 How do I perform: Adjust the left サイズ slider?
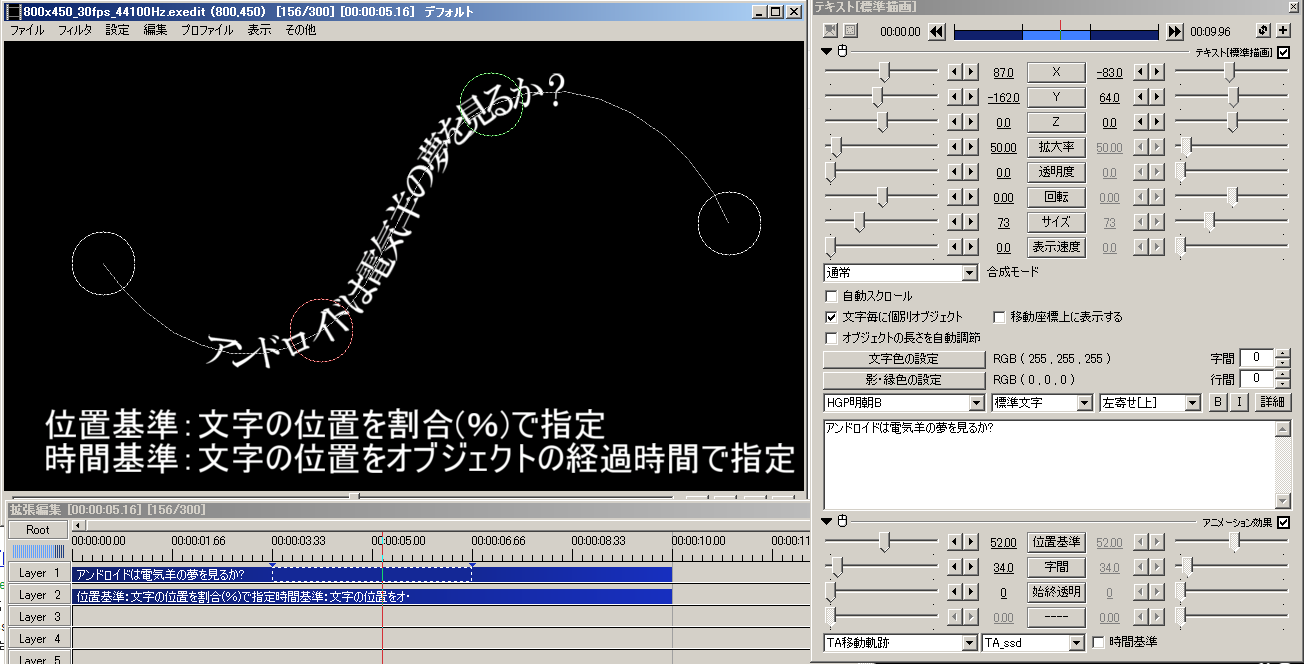tap(858, 222)
